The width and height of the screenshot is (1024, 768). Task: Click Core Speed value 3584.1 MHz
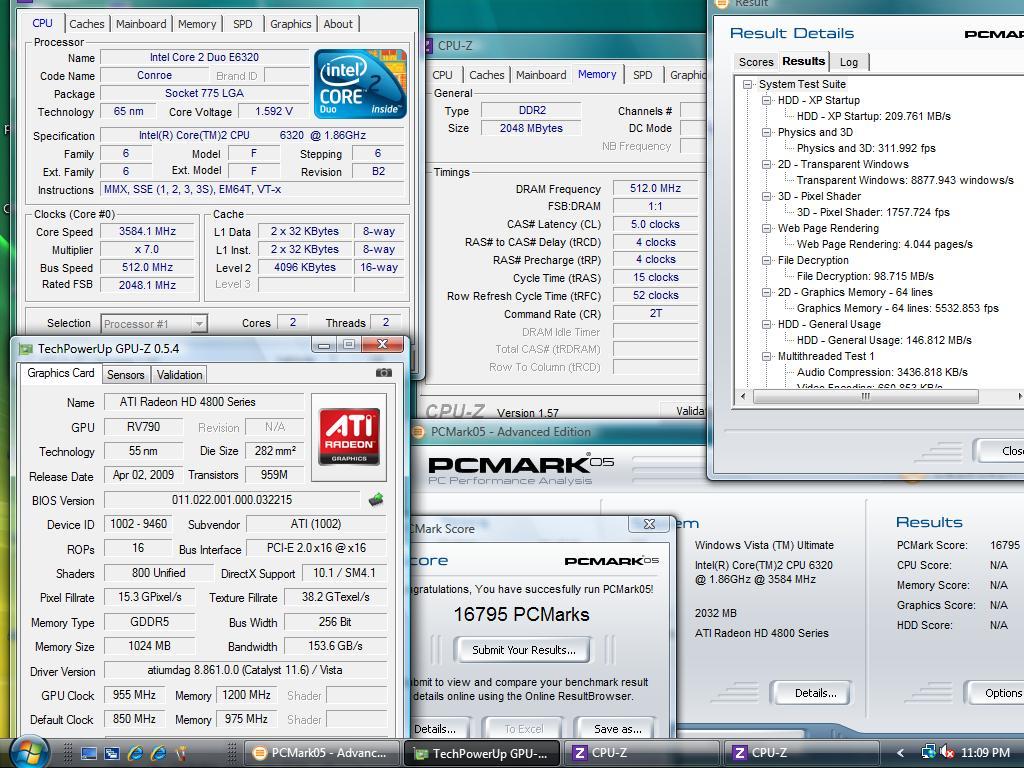[147, 231]
